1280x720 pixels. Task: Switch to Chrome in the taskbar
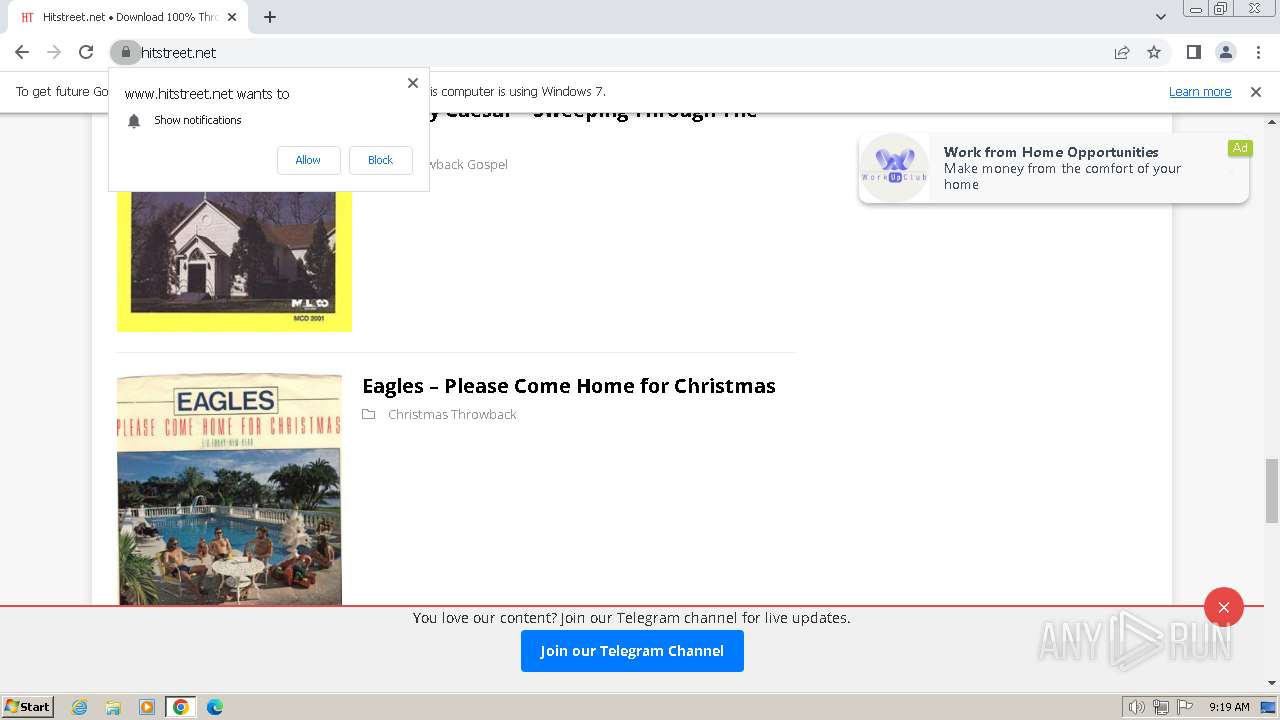181,707
